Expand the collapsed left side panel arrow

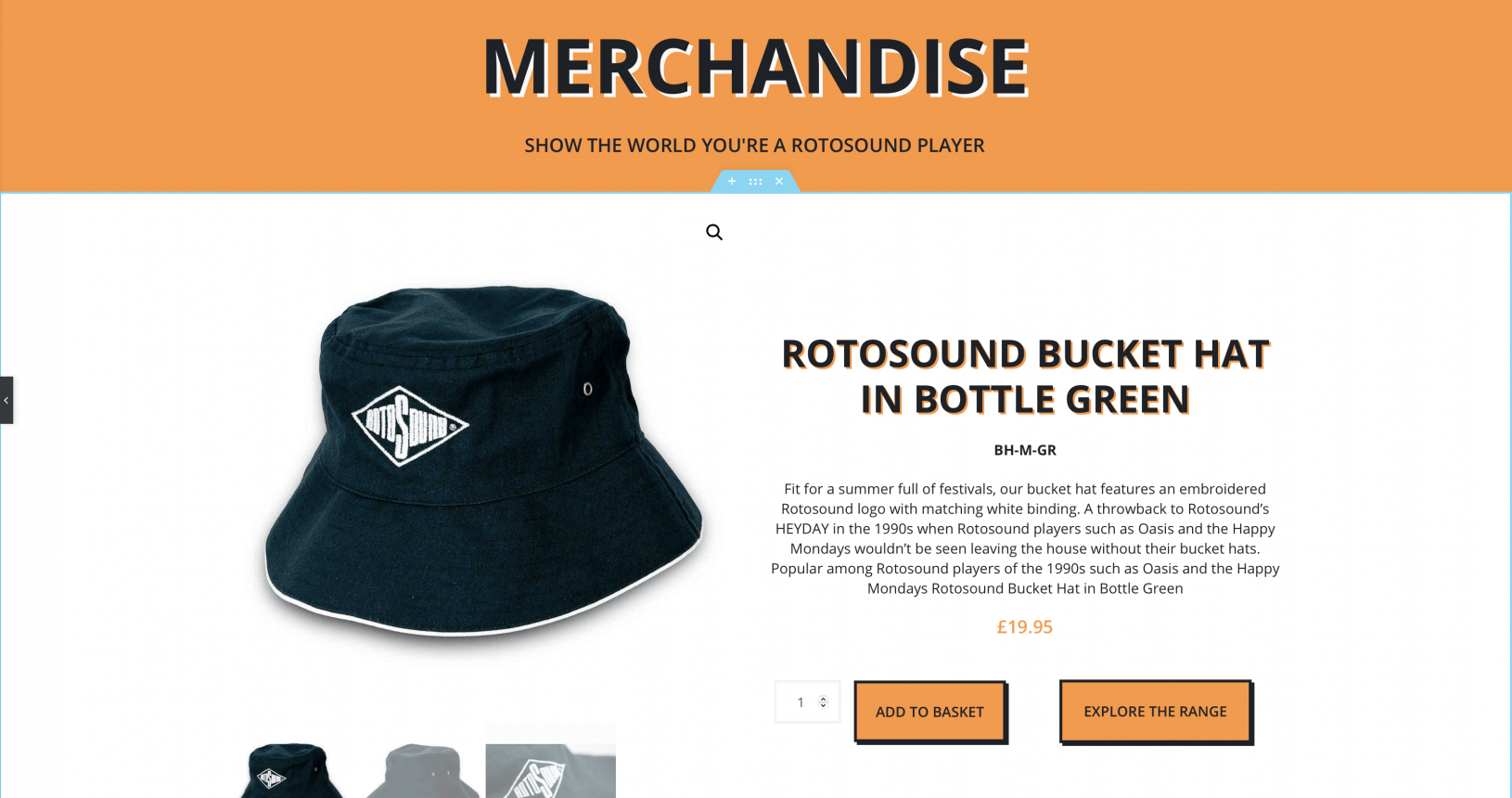(x=6, y=400)
